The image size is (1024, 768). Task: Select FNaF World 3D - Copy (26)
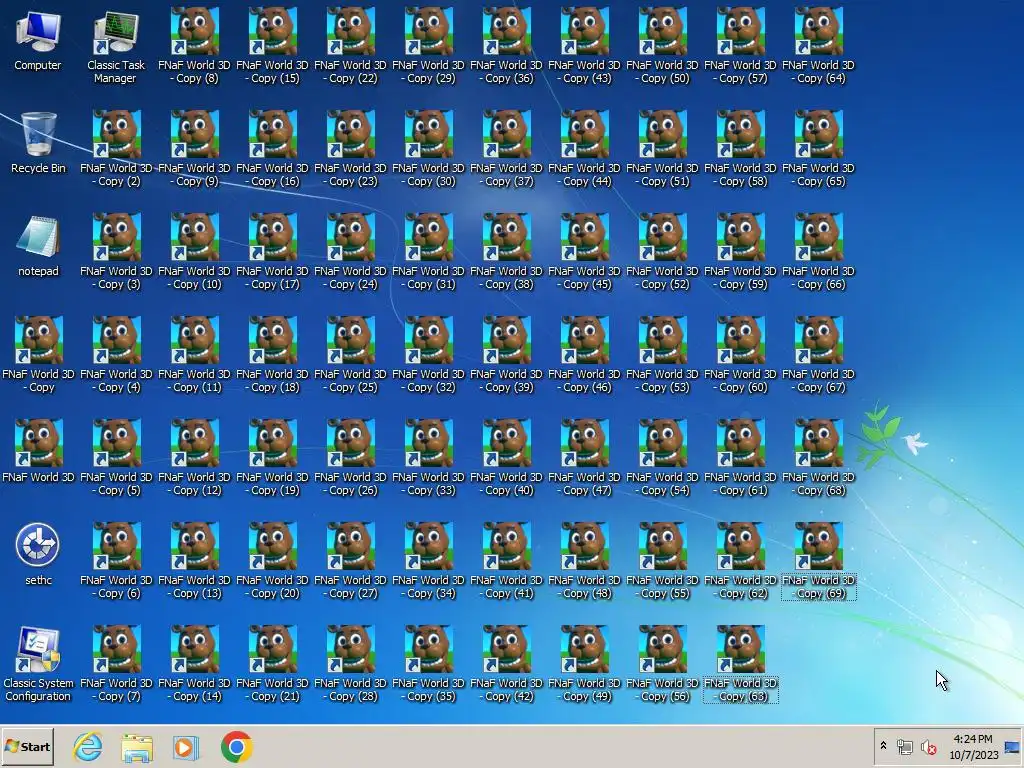pos(350,457)
